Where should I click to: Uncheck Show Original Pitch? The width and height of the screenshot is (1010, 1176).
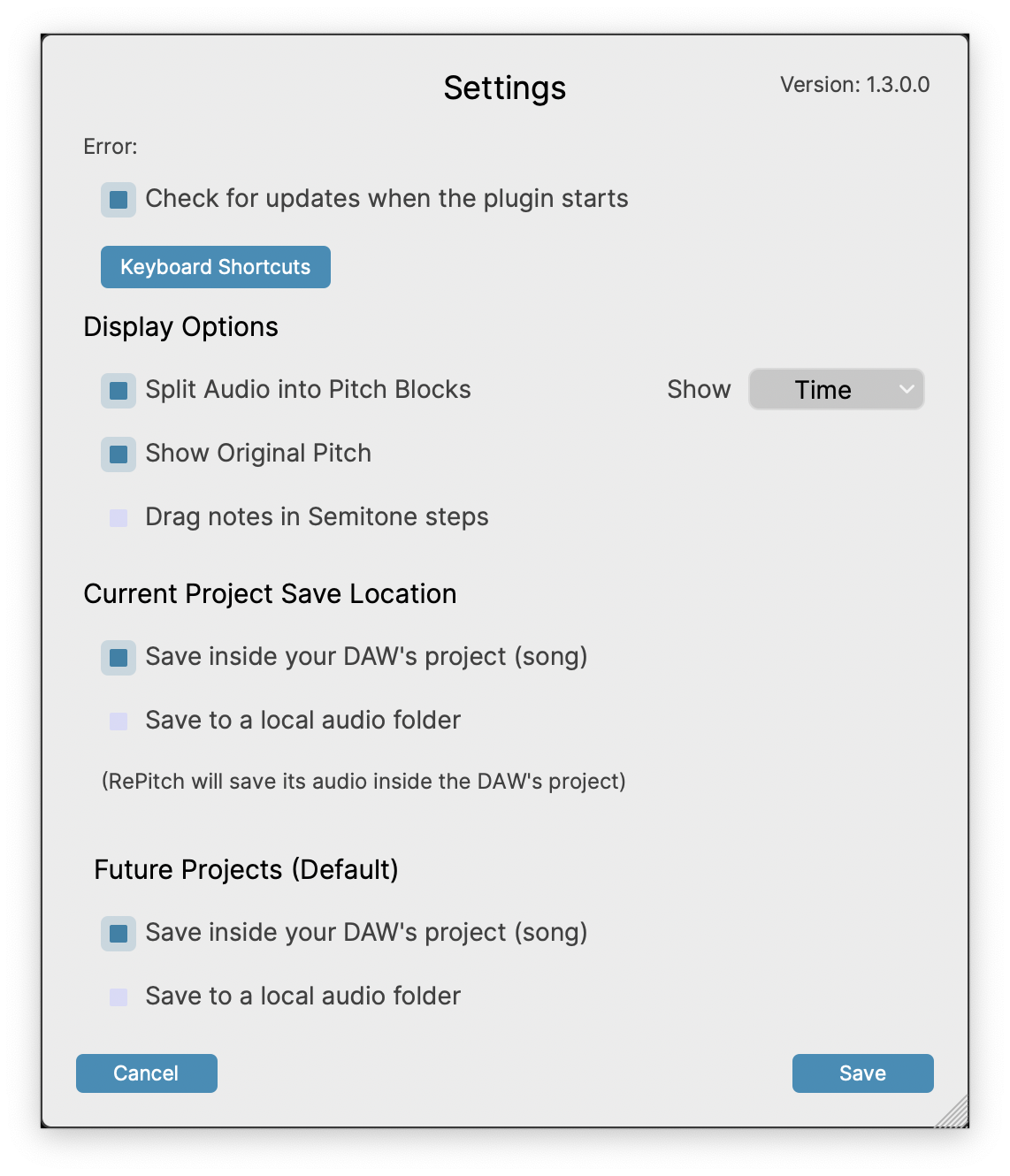click(119, 454)
